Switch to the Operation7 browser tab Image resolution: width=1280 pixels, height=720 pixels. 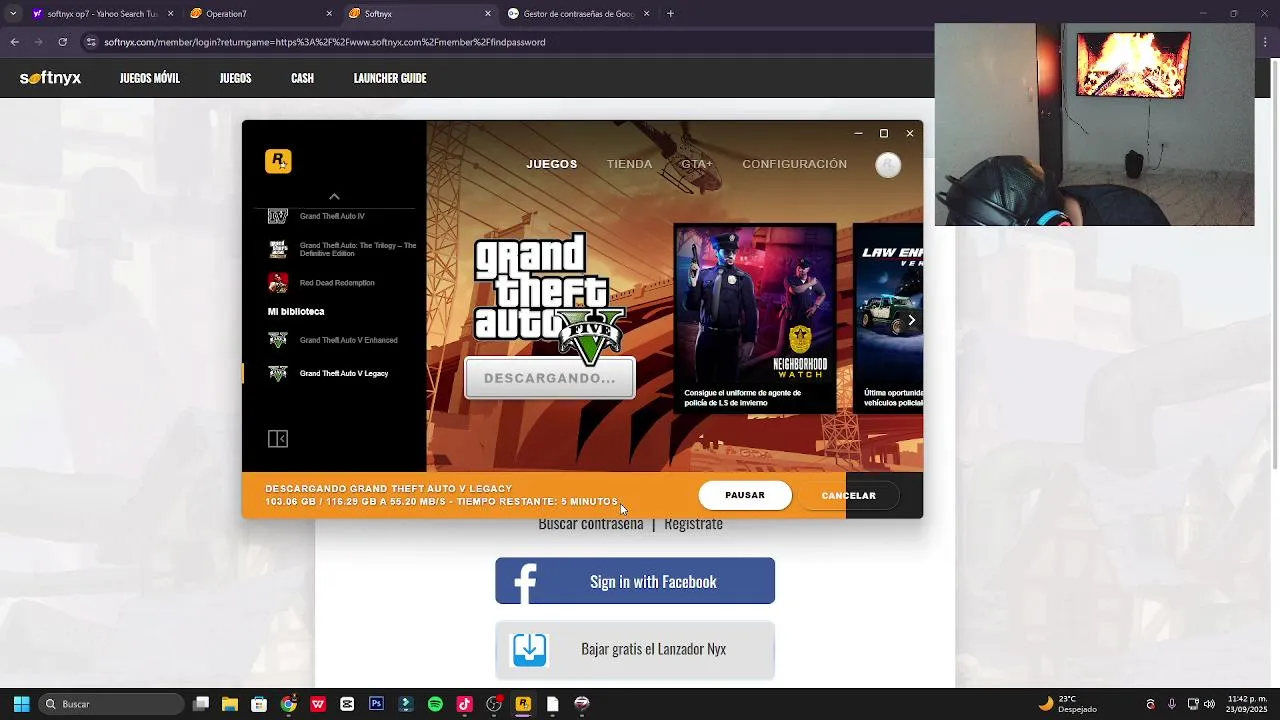click(x=260, y=14)
